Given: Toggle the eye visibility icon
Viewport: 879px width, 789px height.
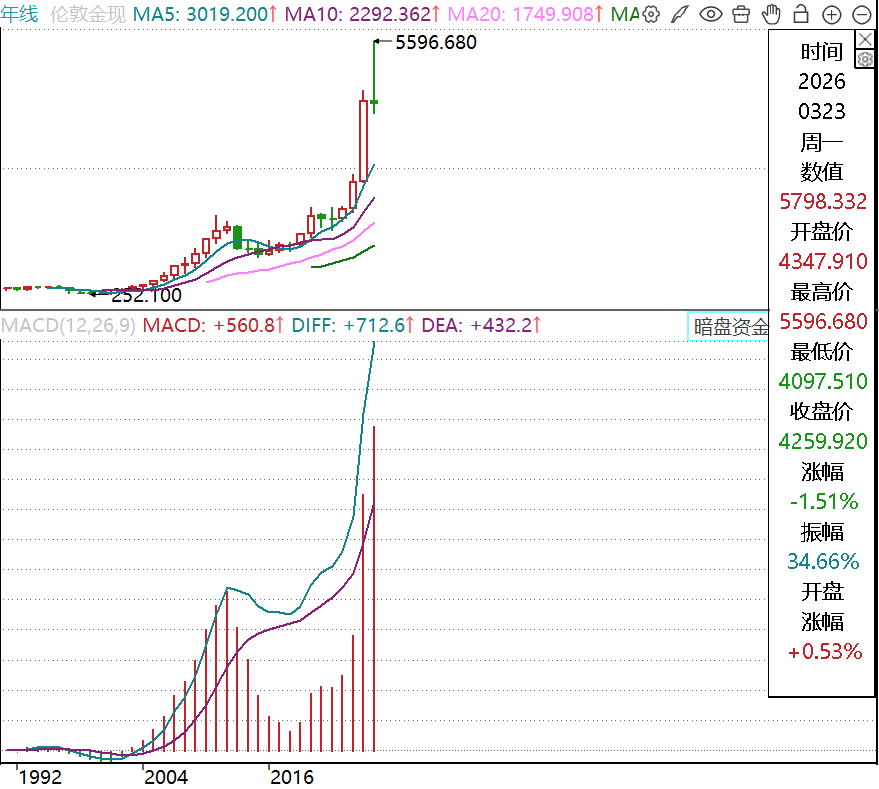Looking at the screenshot, I should click(x=710, y=14).
